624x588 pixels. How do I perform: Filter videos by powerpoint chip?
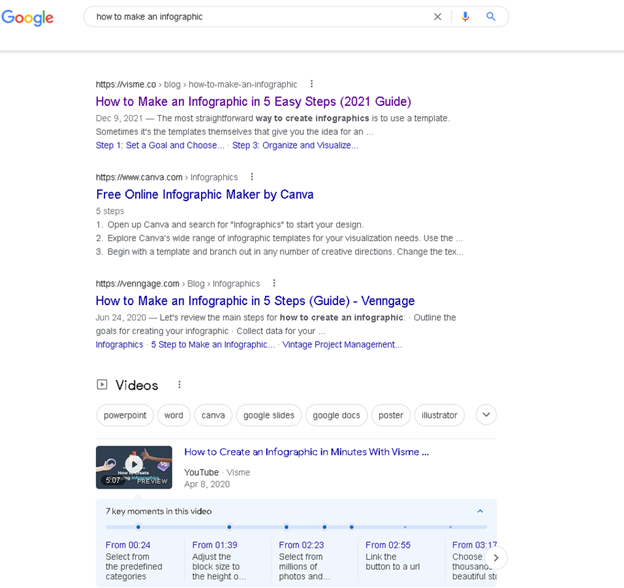click(x=125, y=415)
